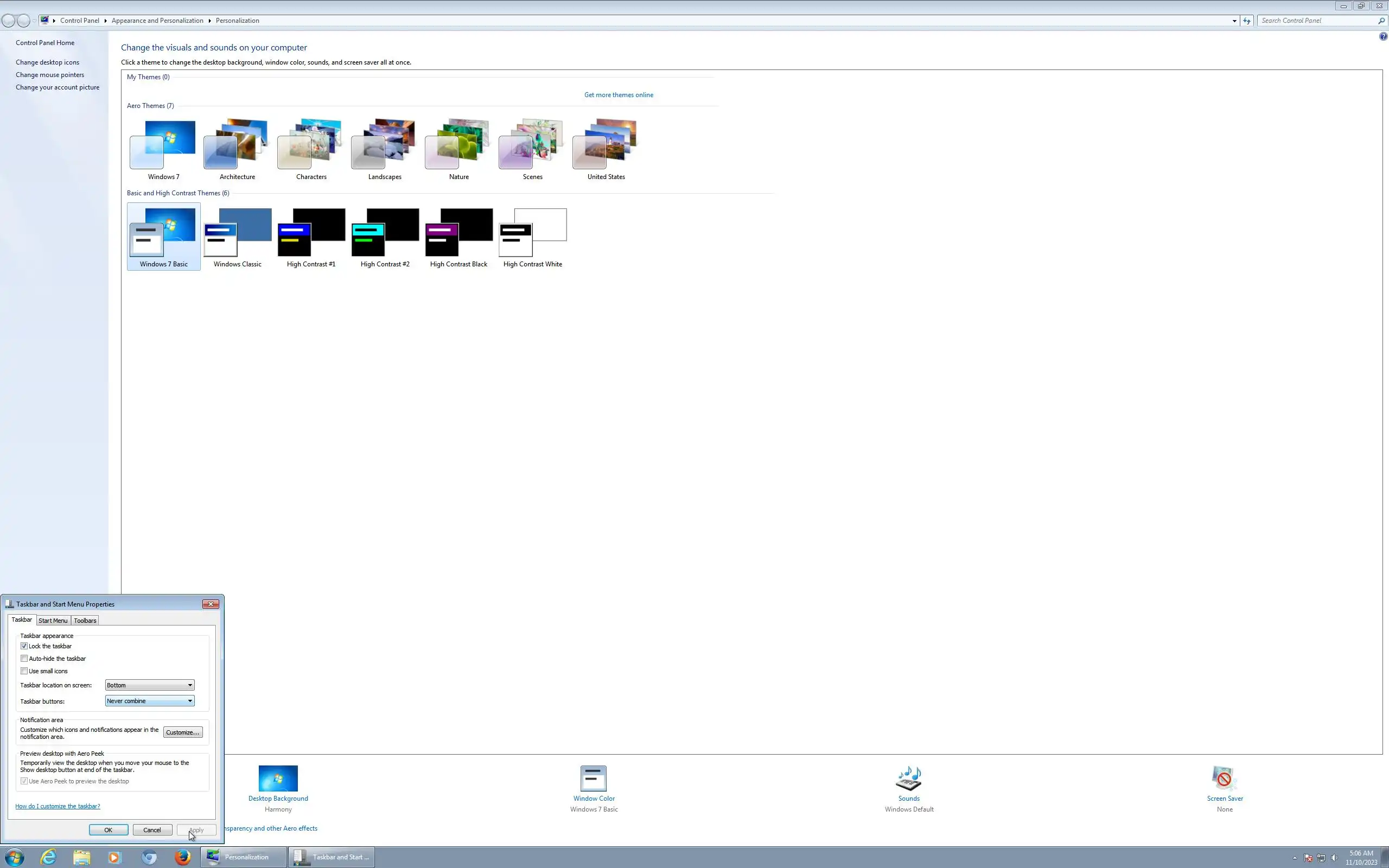Open Get more themes online link
Screen dimensions: 1389x868
click(x=618, y=95)
